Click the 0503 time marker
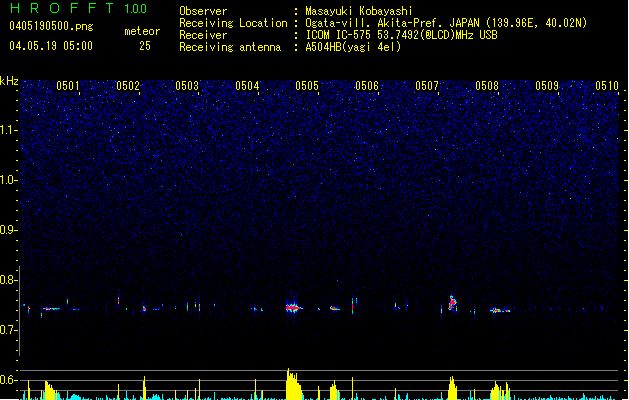 click(187, 86)
